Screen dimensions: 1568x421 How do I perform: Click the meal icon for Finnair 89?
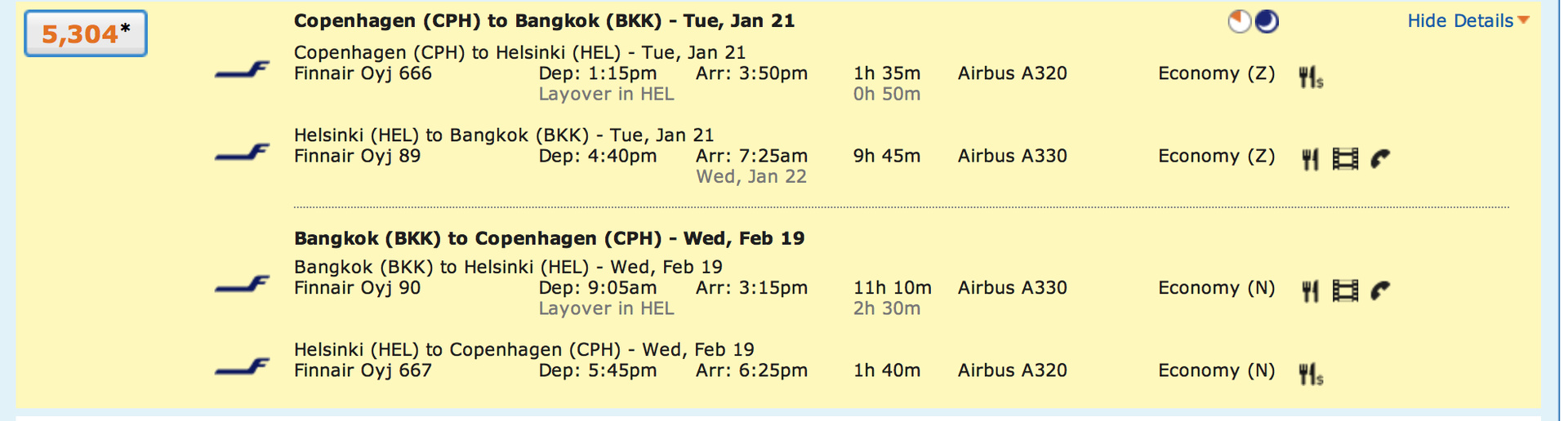[x=1310, y=159]
